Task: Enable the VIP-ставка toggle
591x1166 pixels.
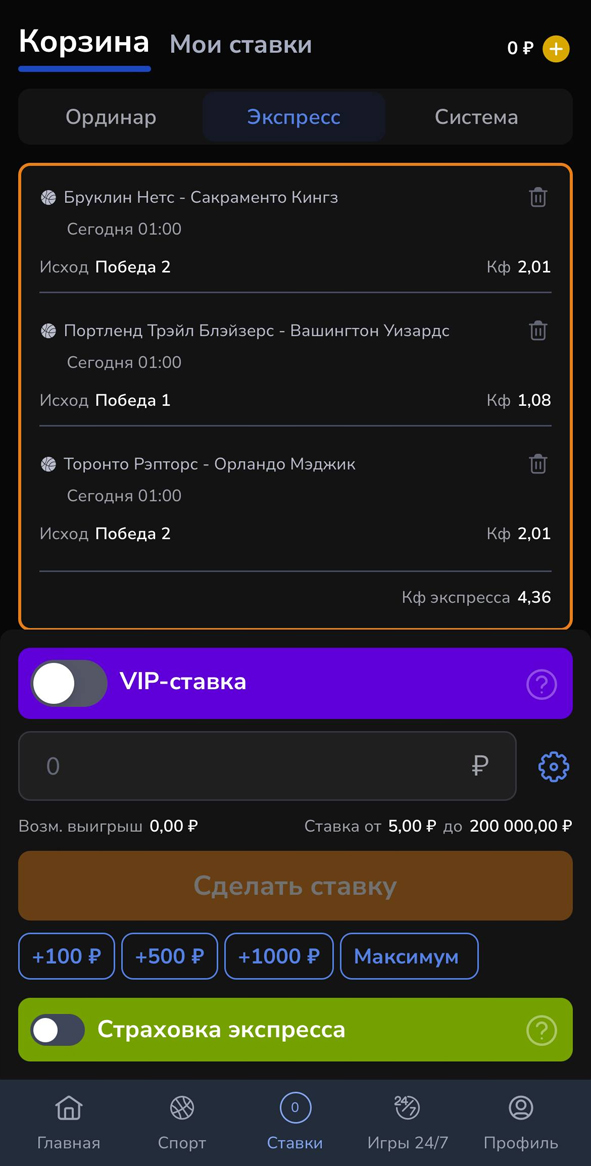Action: pyautogui.click(x=67, y=684)
